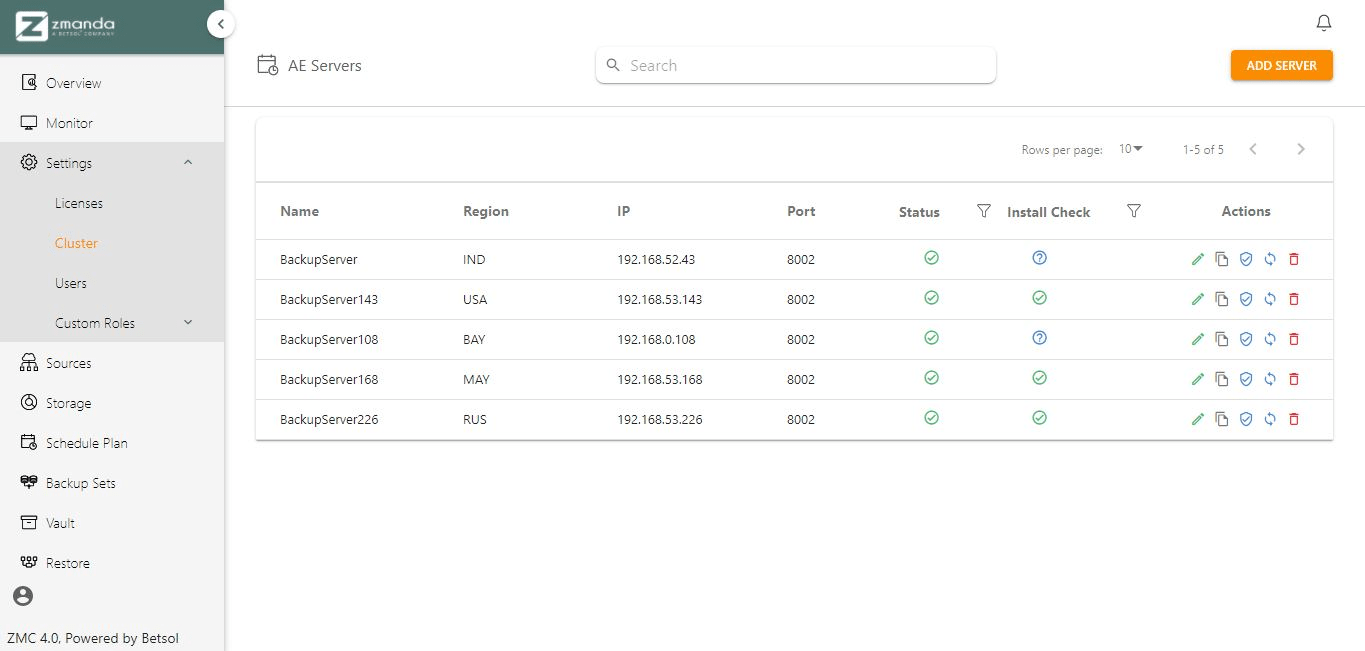
Task: Collapse the Settings menu section
Action: coord(188,162)
